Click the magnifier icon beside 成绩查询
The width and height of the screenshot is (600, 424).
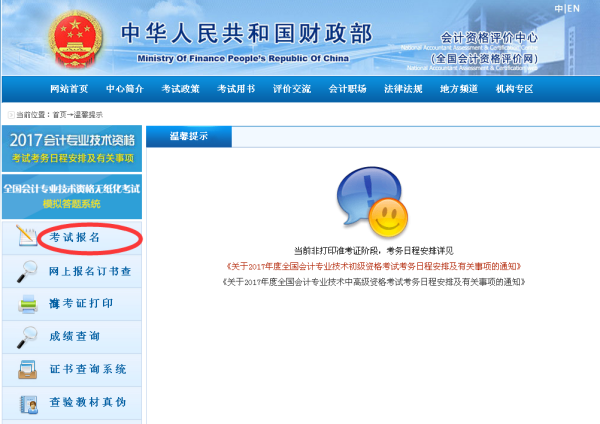(x=27, y=337)
